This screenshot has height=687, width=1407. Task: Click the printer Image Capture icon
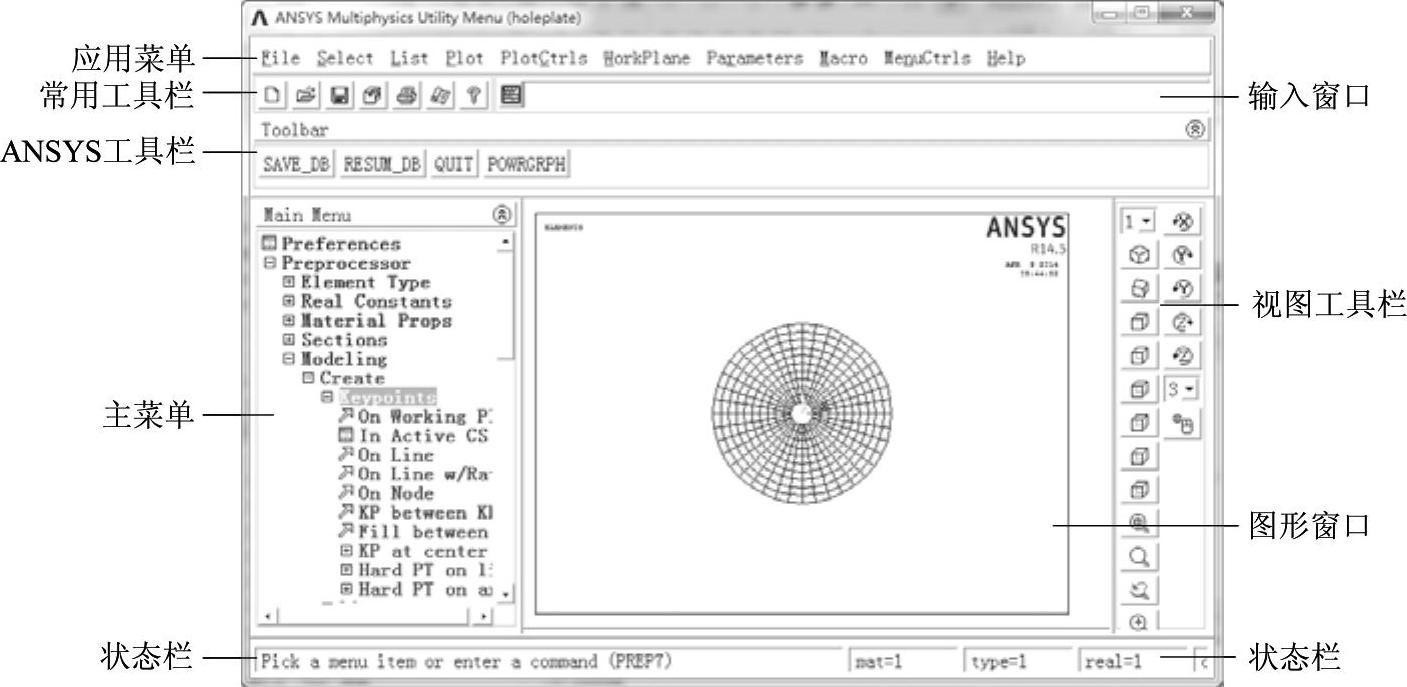coord(408,96)
